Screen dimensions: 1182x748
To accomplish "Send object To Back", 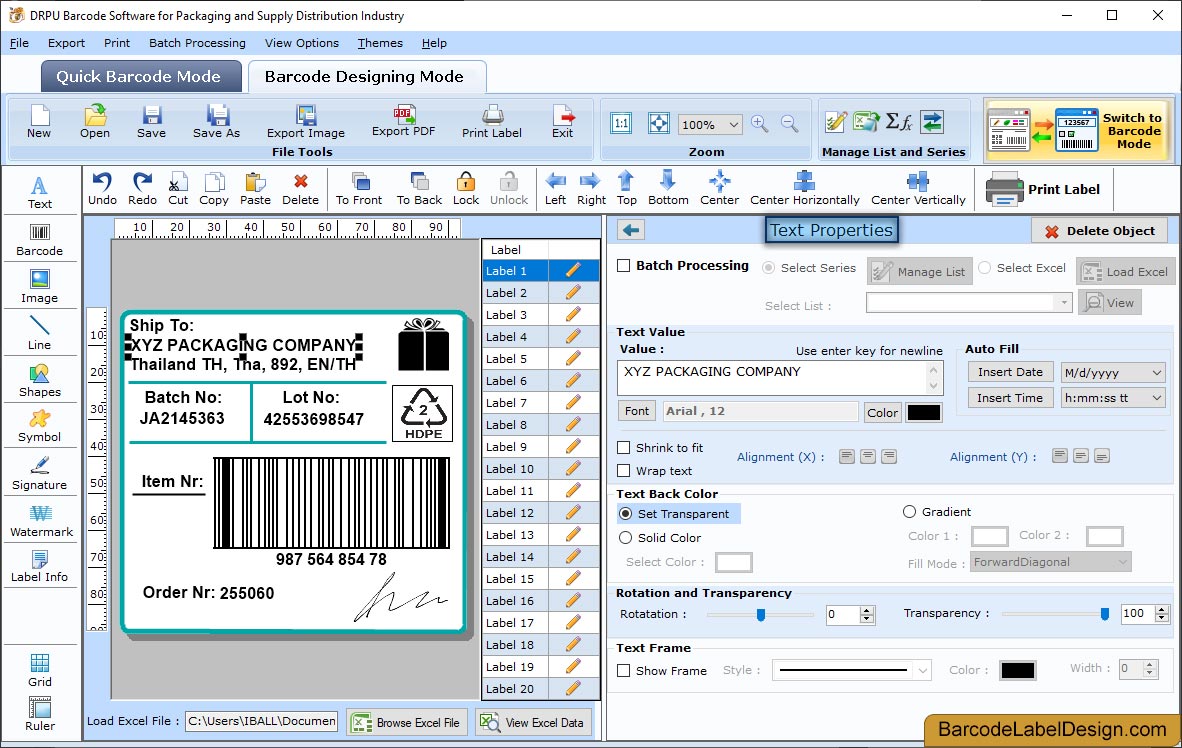I will [x=419, y=189].
